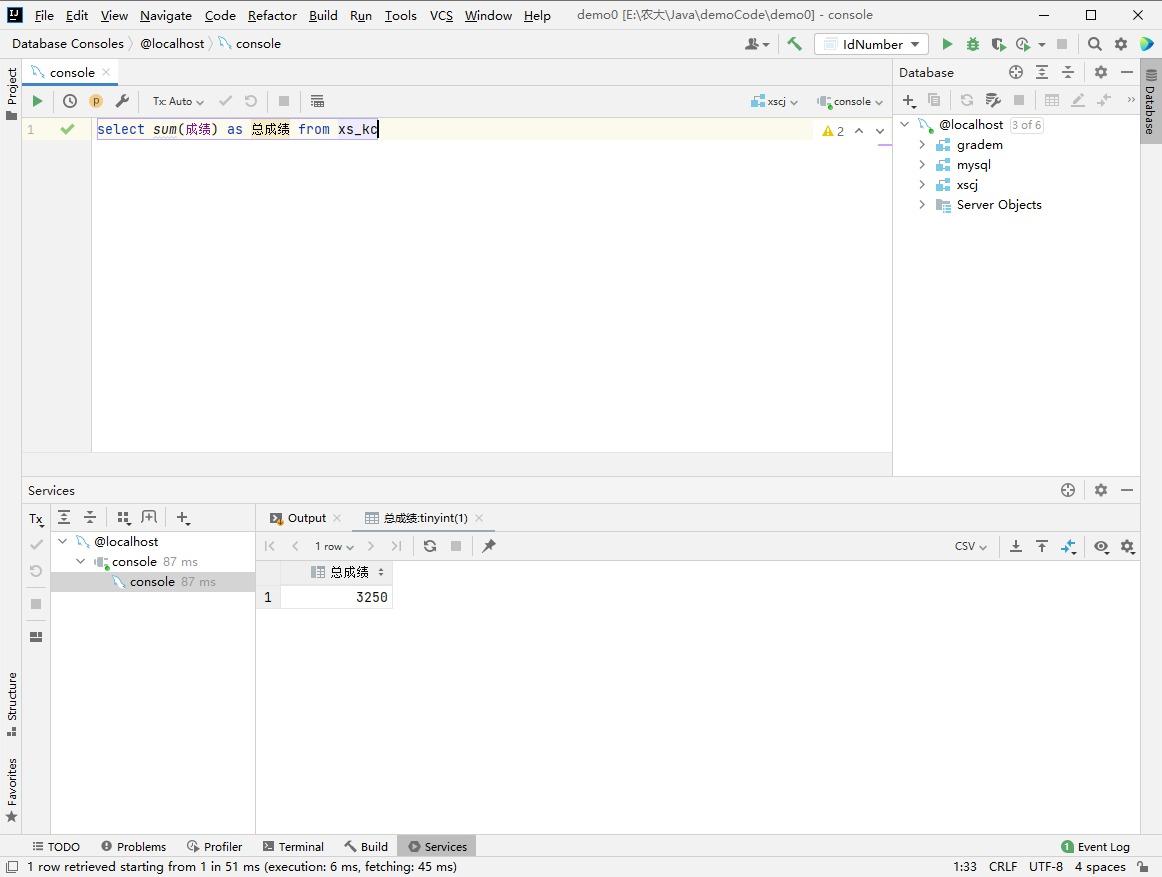Expand the gradem database node

pyautogui.click(x=922, y=145)
